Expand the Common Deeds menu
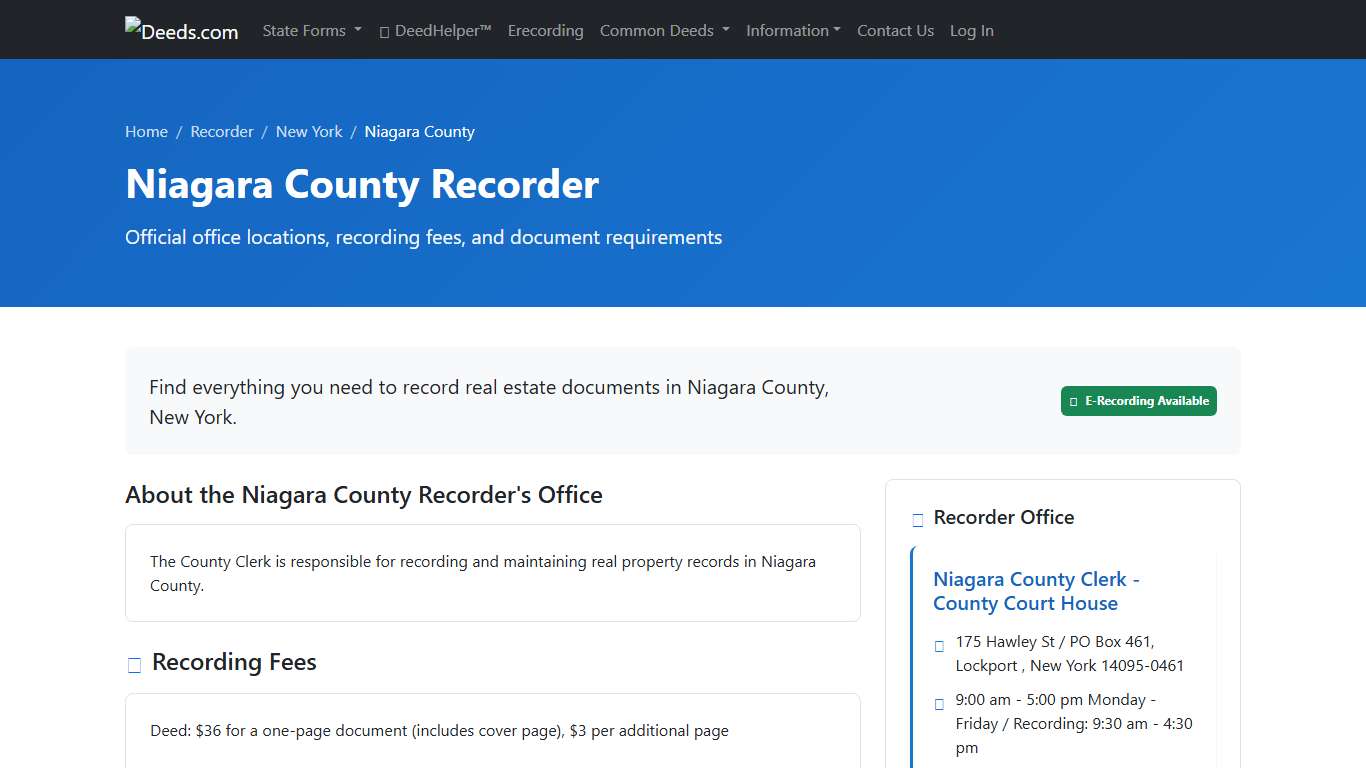Viewport: 1366px width, 768px height. pos(664,30)
